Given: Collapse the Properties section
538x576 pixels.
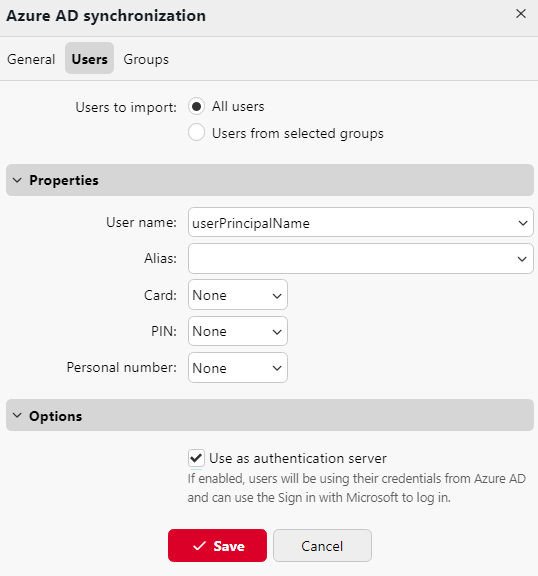Looking at the screenshot, I should [270, 180].
